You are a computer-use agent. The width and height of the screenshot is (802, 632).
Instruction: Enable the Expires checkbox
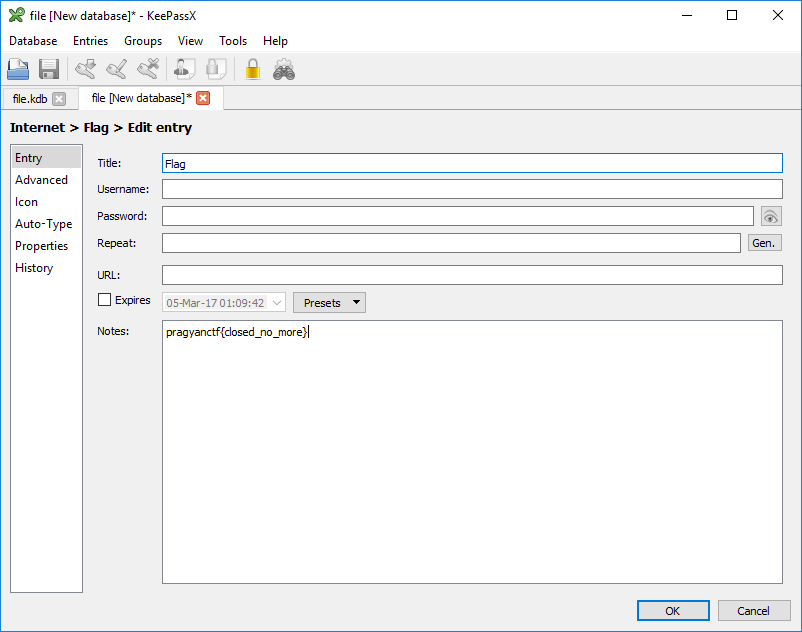[104, 300]
